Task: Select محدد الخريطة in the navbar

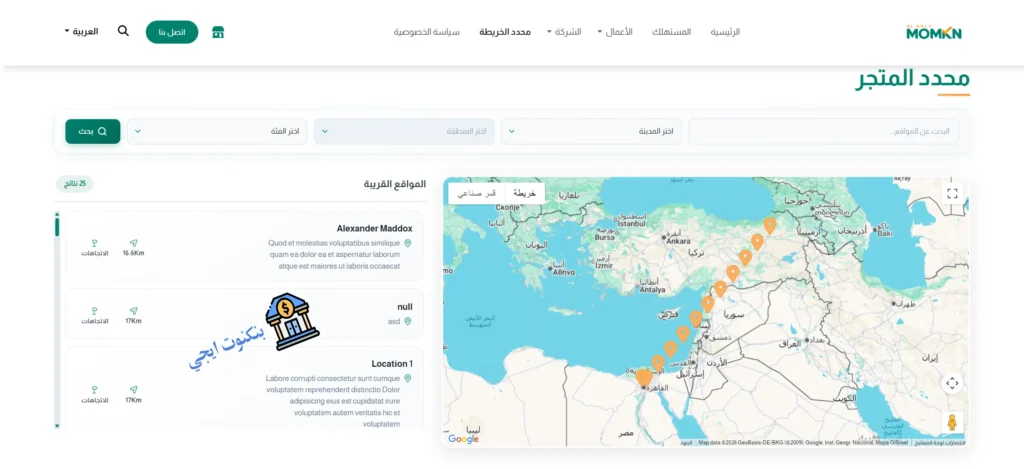Action: [505, 32]
